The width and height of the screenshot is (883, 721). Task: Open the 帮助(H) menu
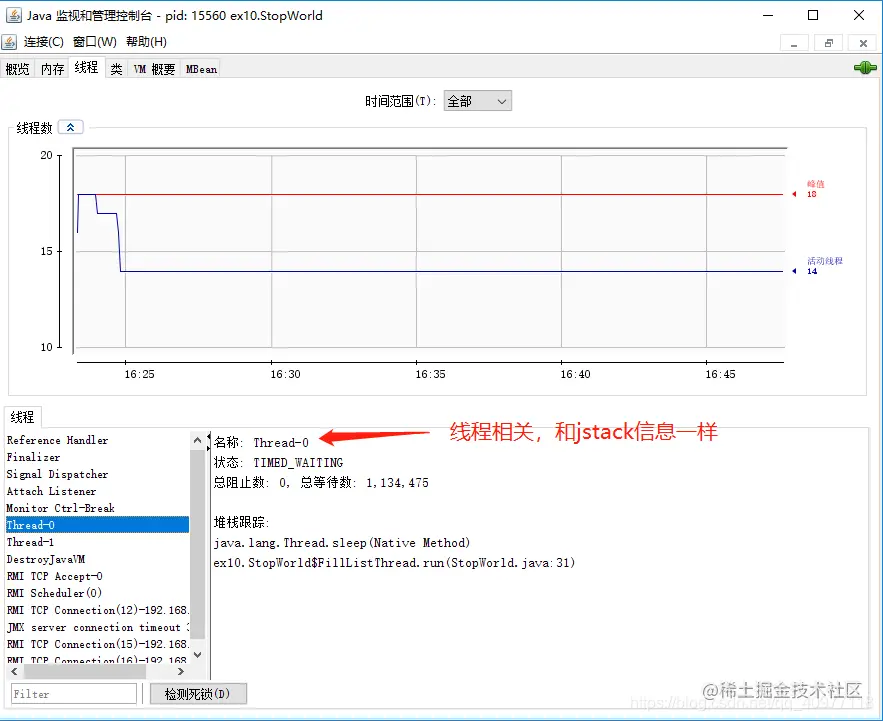coord(146,42)
